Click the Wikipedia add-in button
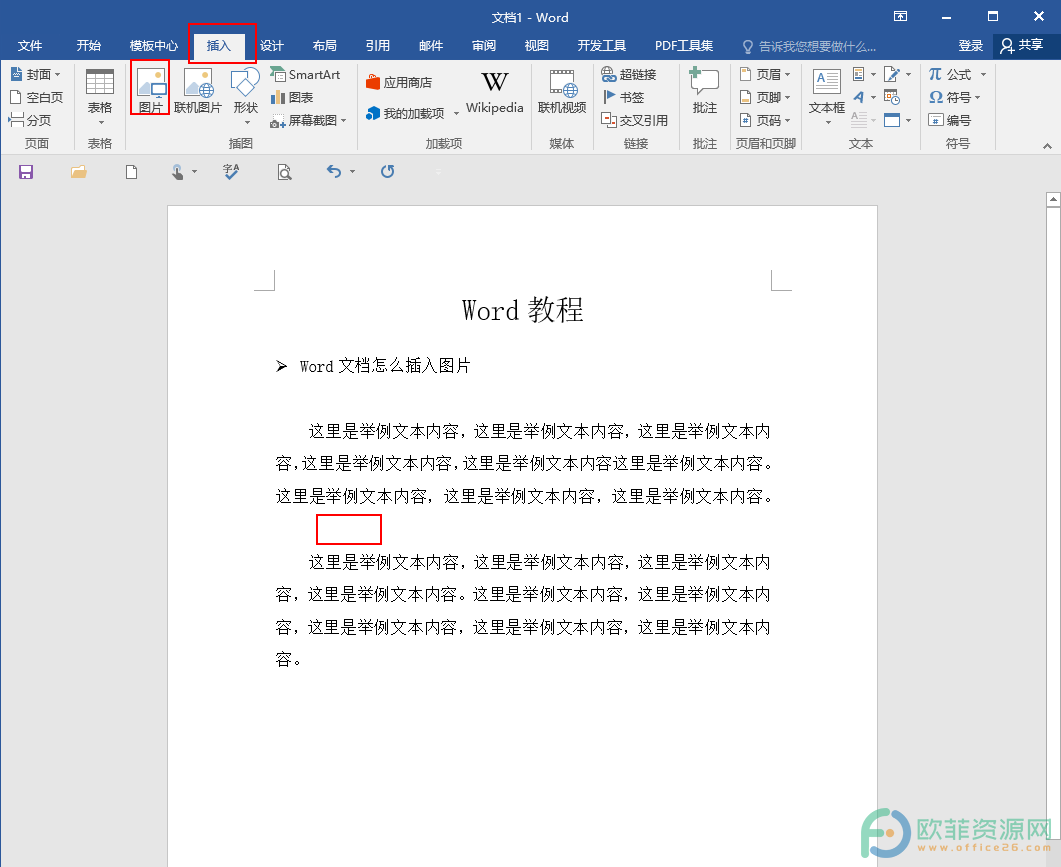This screenshot has width=1061, height=867. (495, 91)
